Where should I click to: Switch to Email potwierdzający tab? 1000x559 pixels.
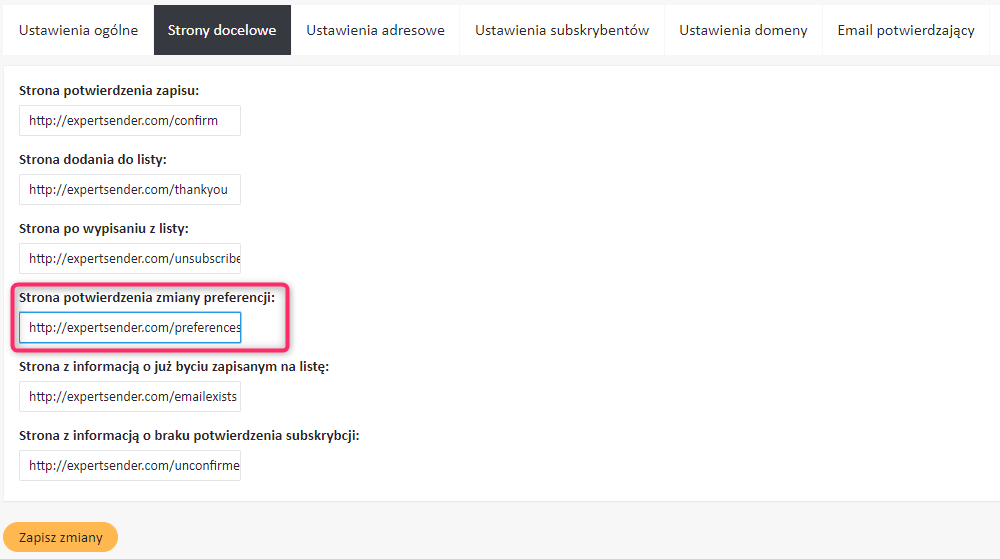906,30
